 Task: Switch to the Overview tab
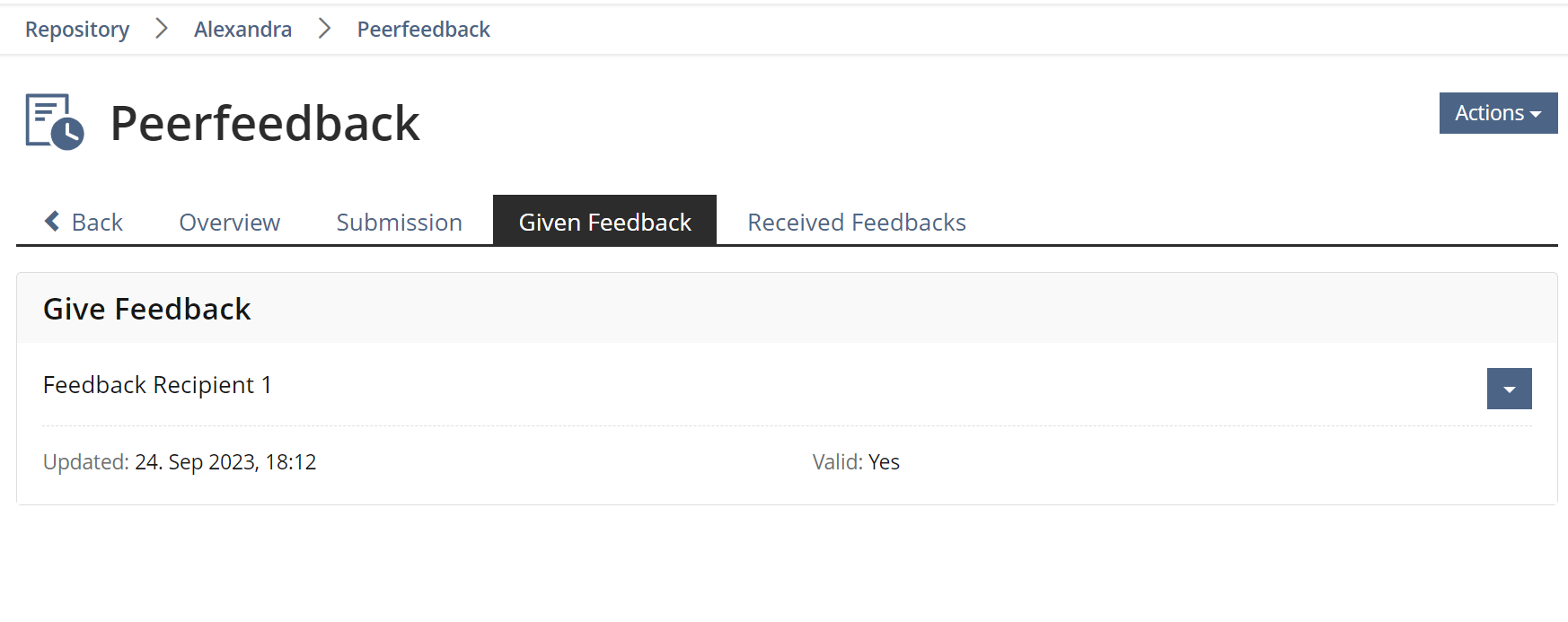click(x=229, y=222)
